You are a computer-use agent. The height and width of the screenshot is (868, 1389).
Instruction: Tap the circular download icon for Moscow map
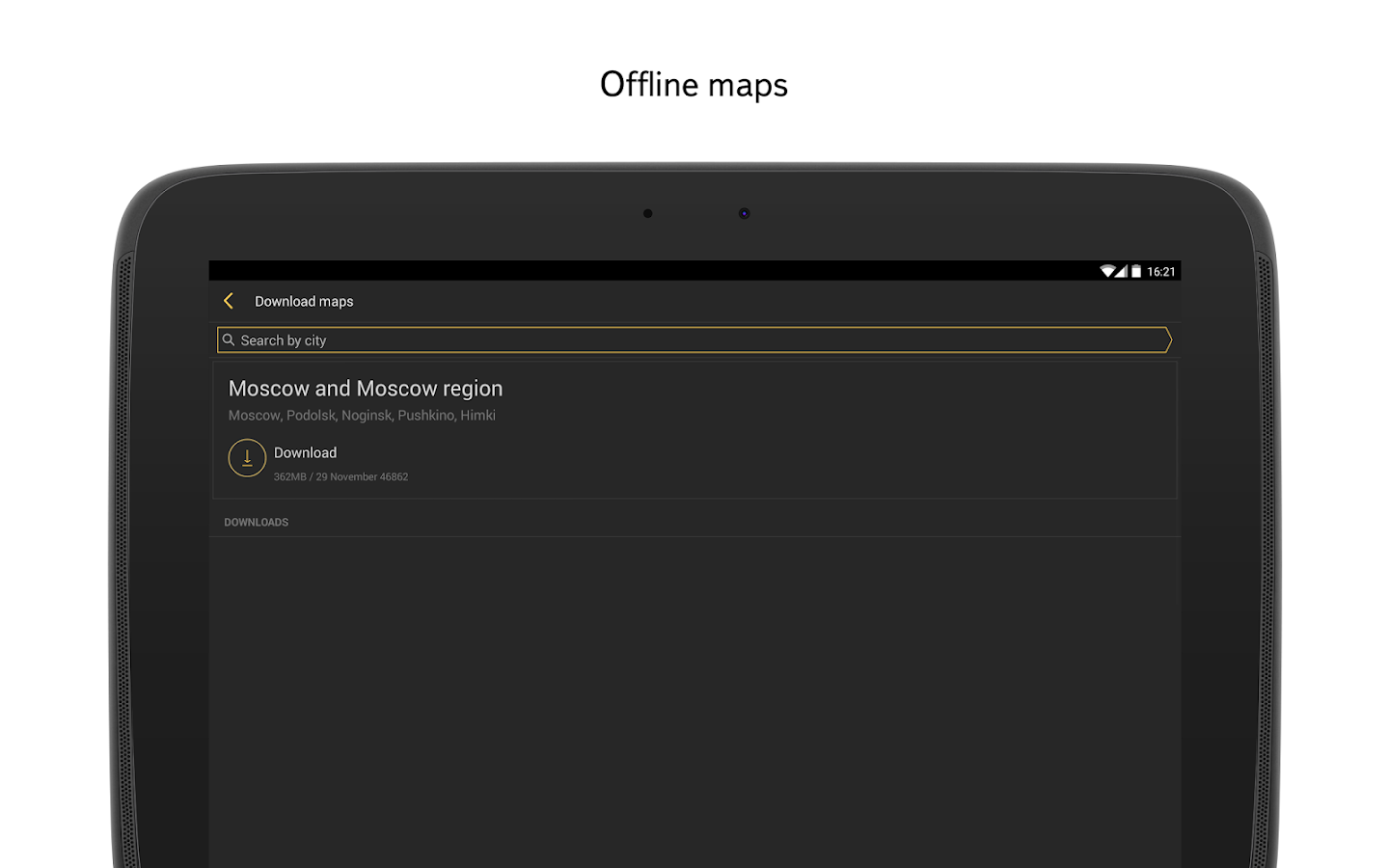coord(247,457)
